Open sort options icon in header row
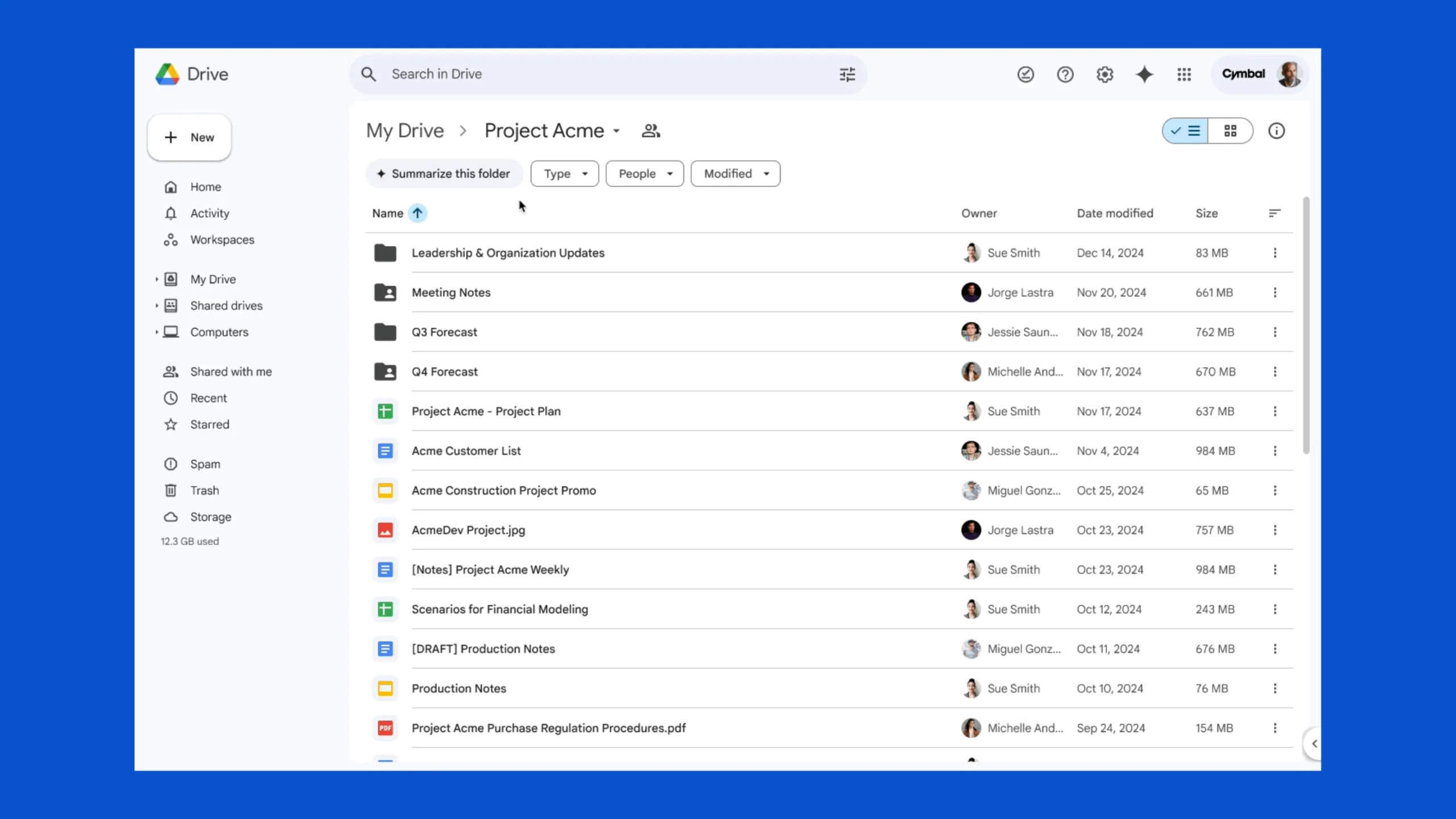 pyautogui.click(x=1275, y=213)
